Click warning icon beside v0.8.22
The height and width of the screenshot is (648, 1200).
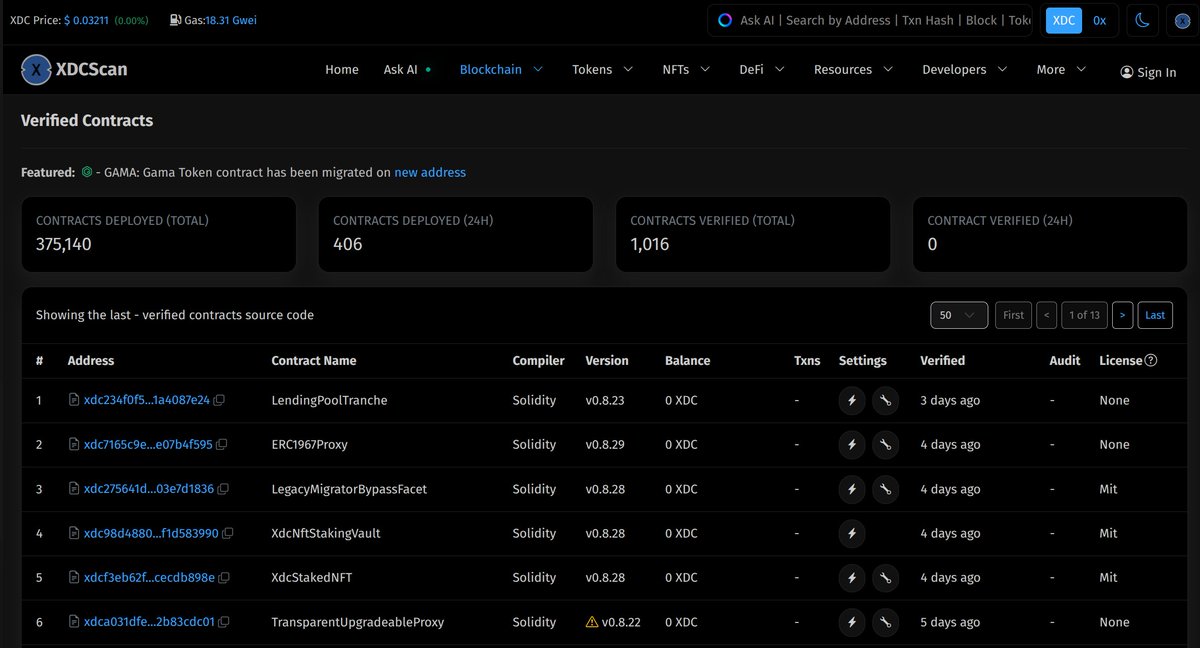click(x=592, y=622)
